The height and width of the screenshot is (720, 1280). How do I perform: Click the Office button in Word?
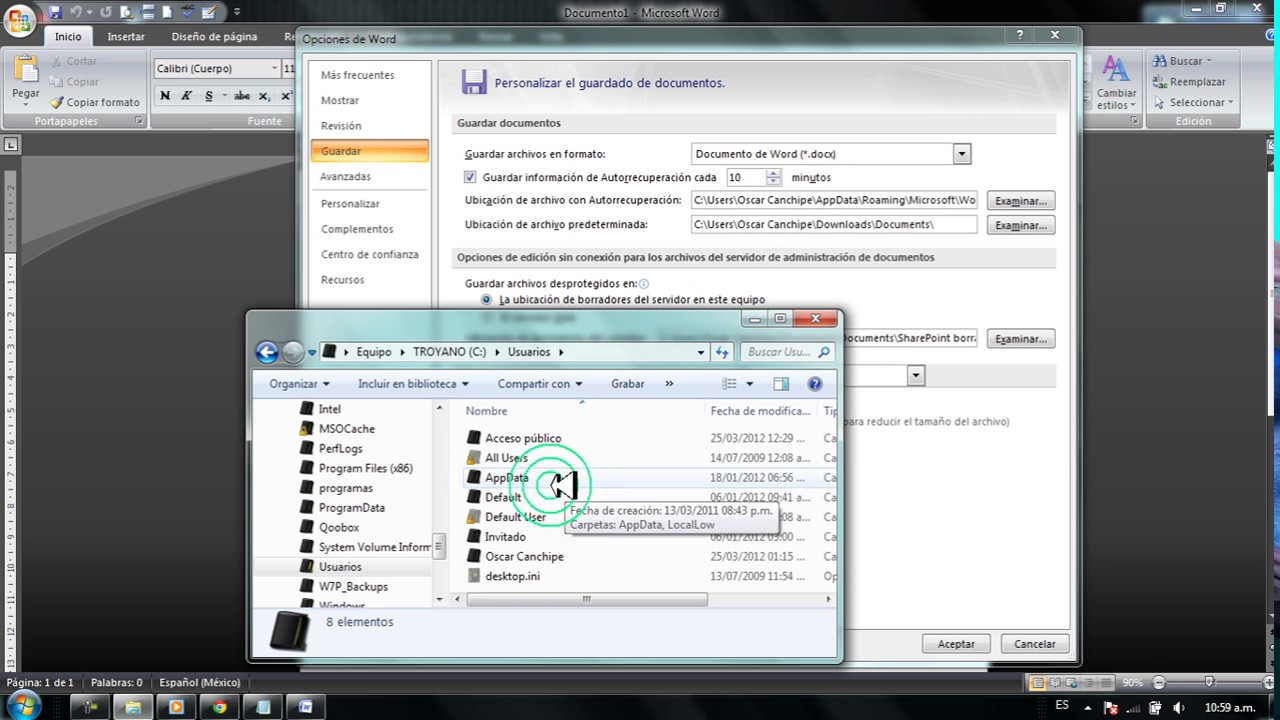[x=19, y=22]
